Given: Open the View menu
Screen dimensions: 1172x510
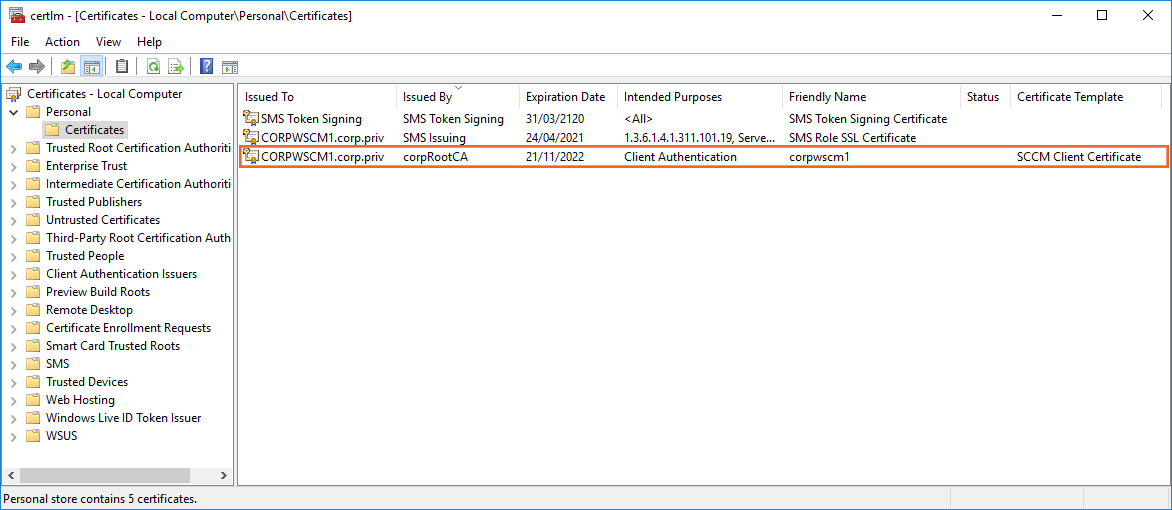Looking at the screenshot, I should tap(108, 42).
